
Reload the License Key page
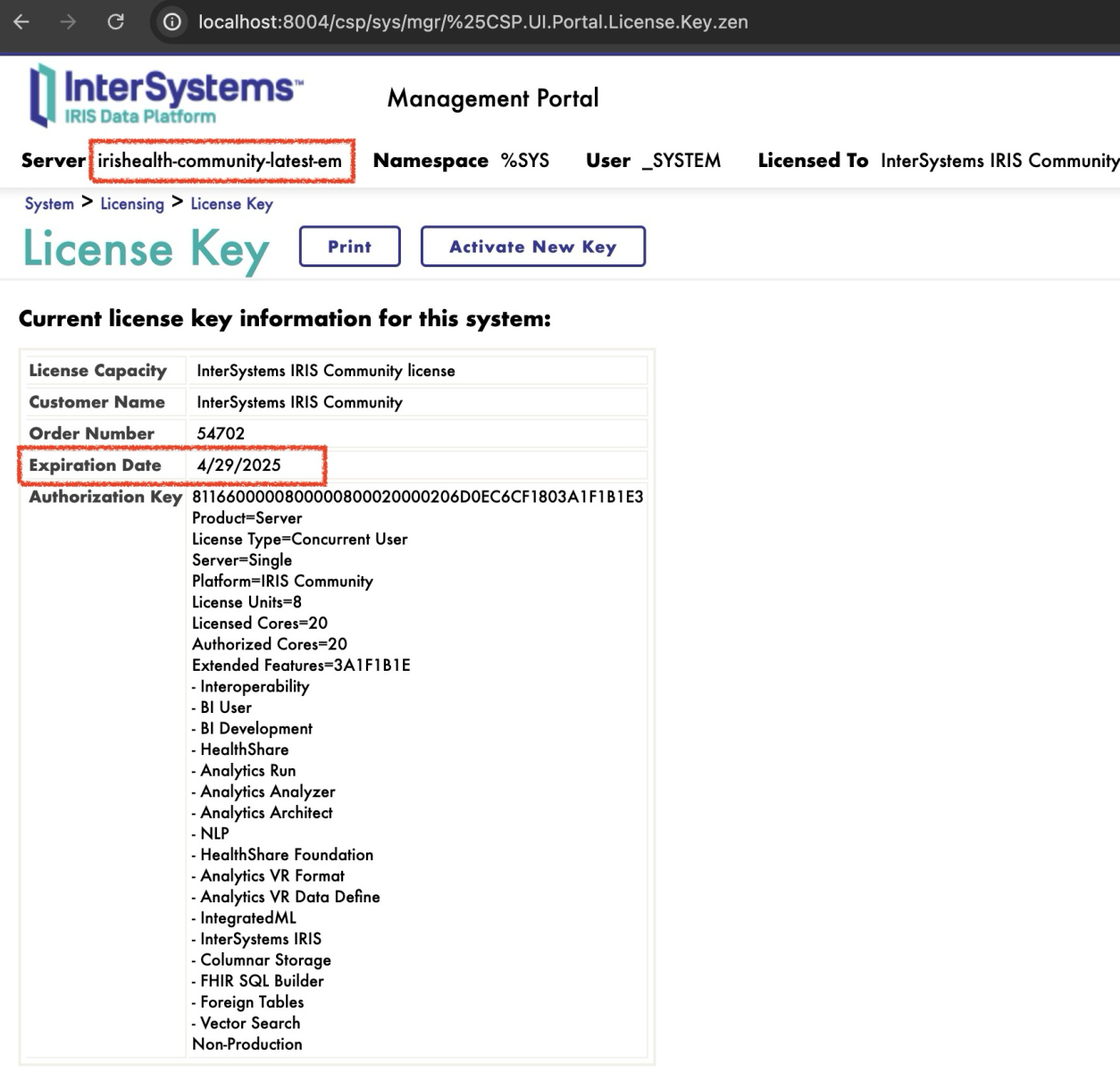[x=115, y=22]
